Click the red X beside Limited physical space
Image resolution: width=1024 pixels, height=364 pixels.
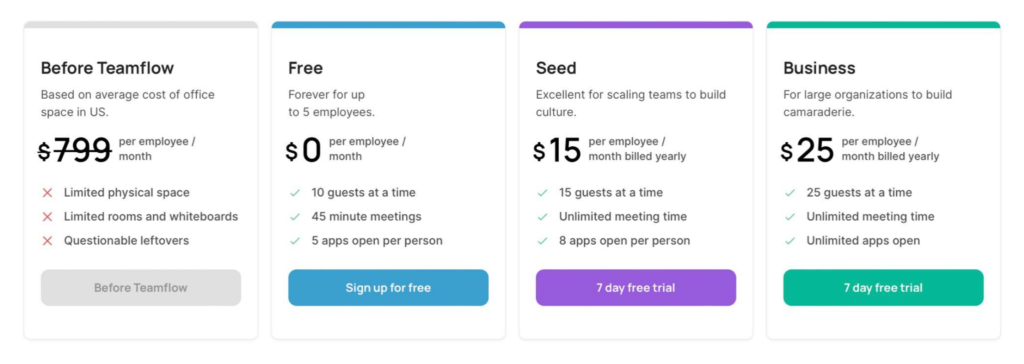pos(47,193)
